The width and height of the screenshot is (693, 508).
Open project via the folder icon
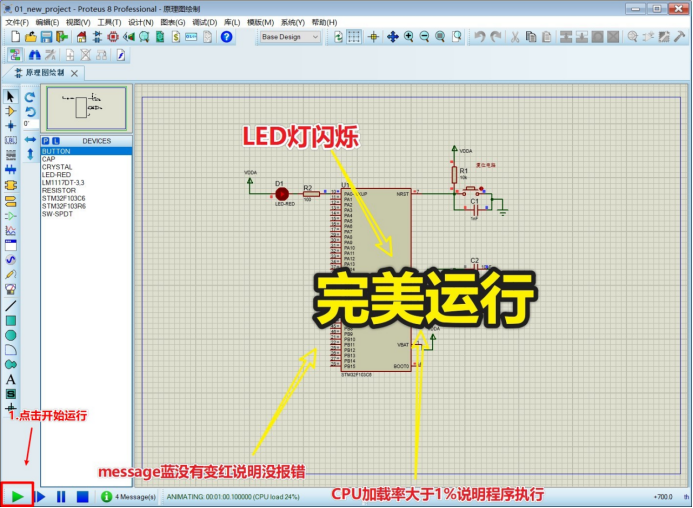coord(30,37)
